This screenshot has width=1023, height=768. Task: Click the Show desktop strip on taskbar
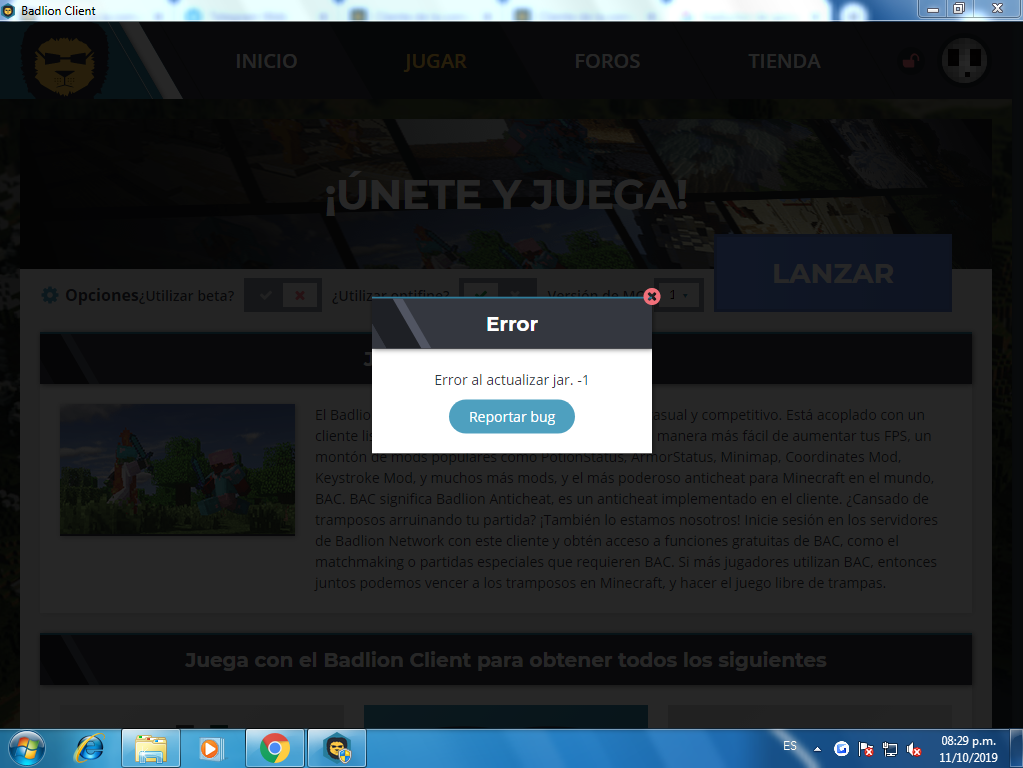(1016, 748)
